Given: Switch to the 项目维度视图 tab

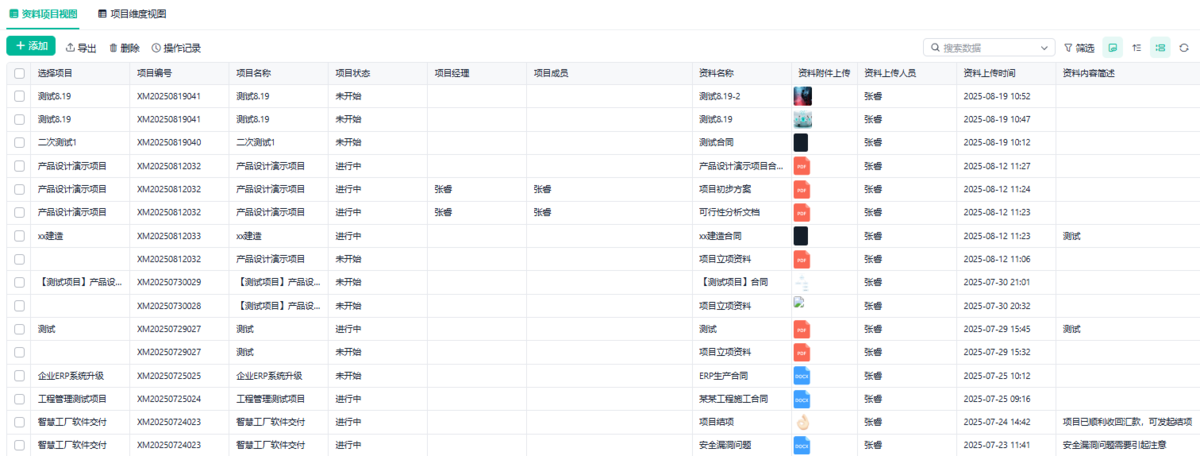Looking at the screenshot, I should tap(132, 14).
